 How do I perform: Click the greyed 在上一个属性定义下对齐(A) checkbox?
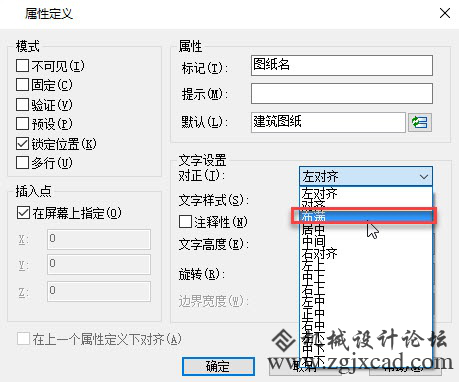pyautogui.click(x=23, y=339)
